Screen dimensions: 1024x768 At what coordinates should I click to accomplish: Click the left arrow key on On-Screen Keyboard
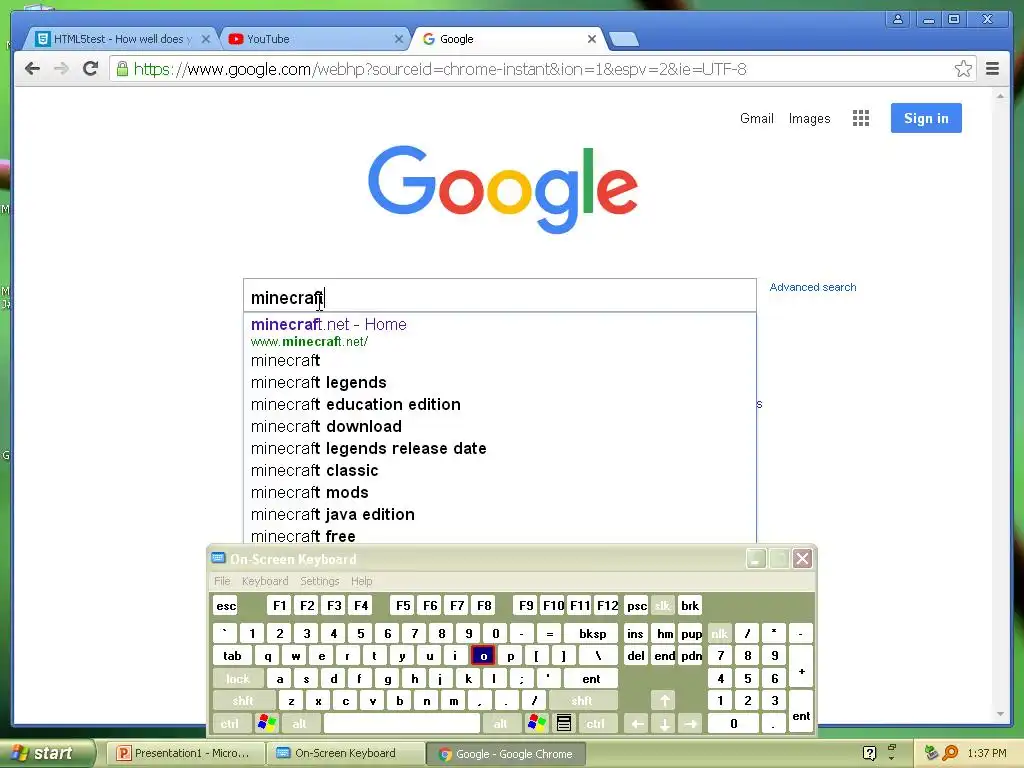click(x=637, y=723)
